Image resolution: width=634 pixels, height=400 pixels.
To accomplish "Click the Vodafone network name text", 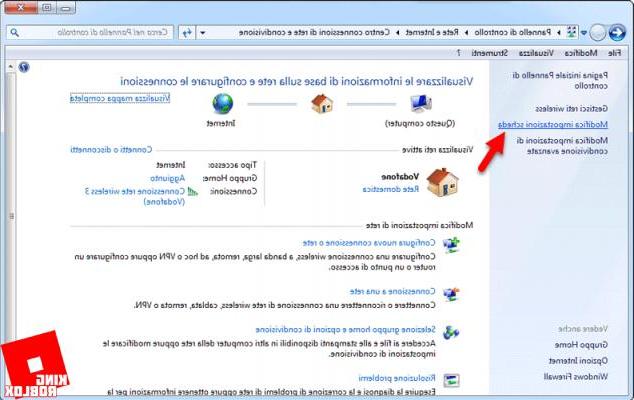I will [400, 177].
